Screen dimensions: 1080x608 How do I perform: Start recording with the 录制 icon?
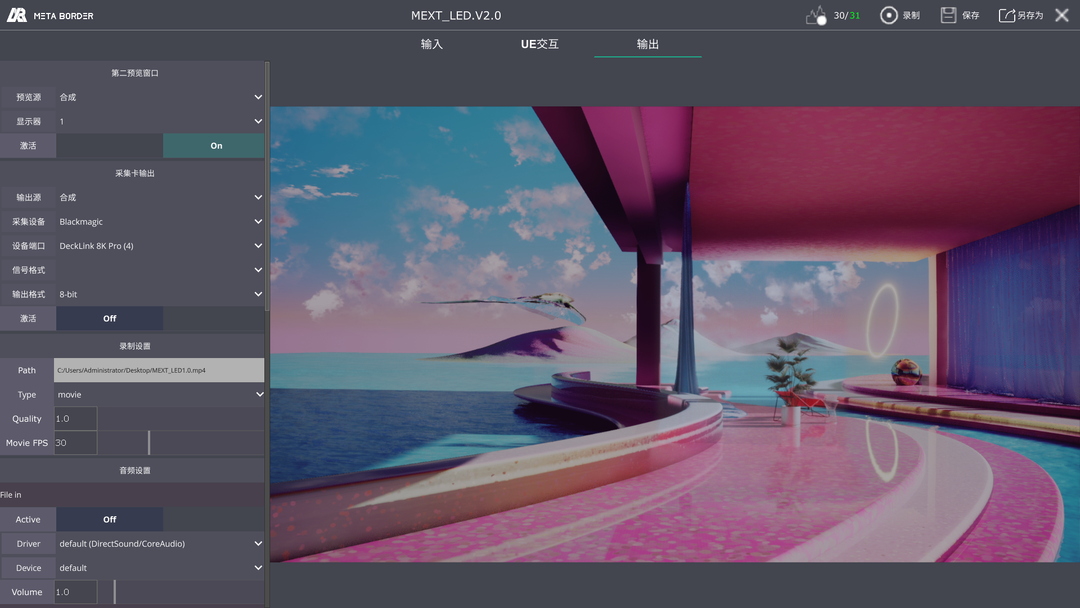889,15
